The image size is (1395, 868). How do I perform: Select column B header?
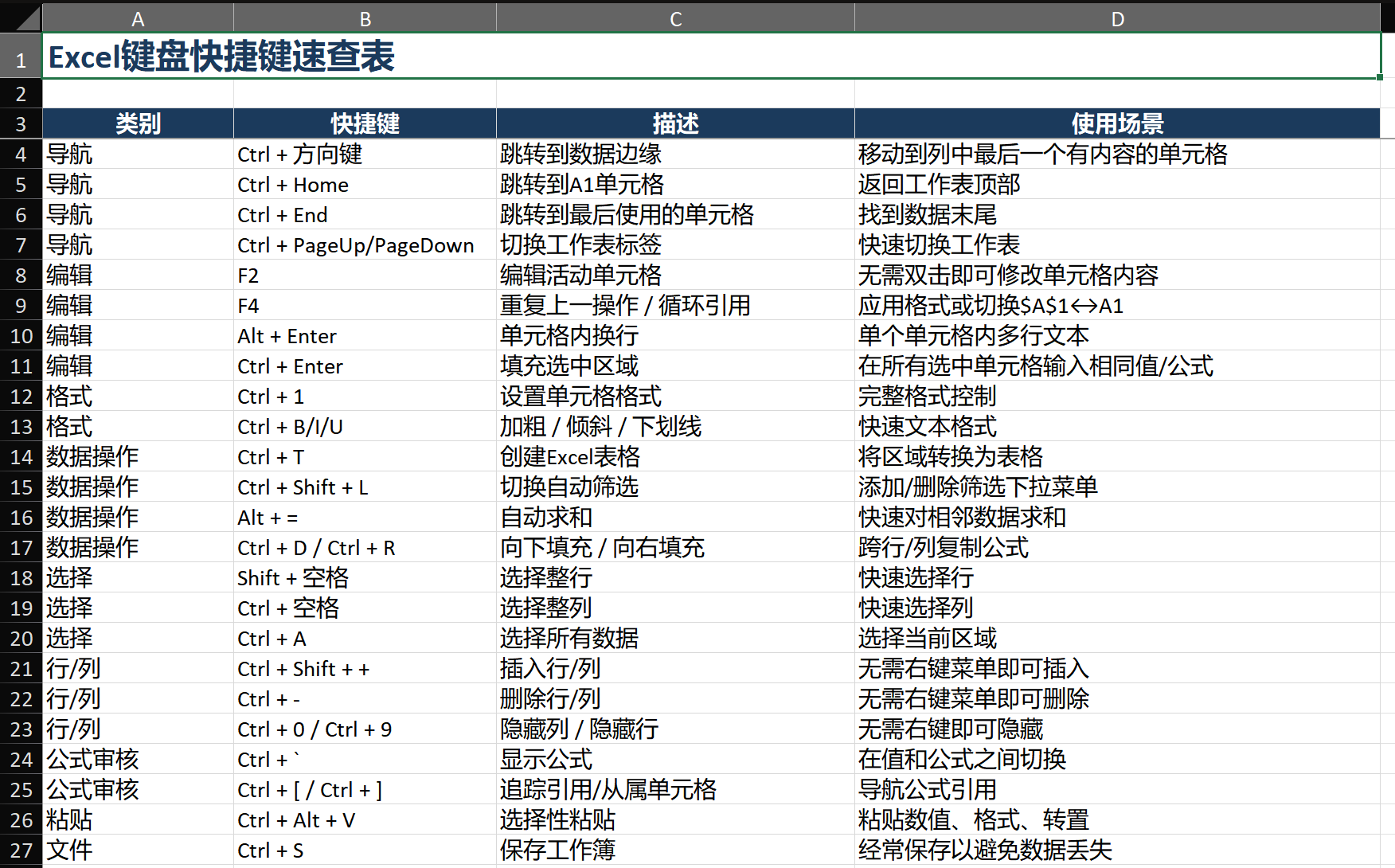[365, 18]
